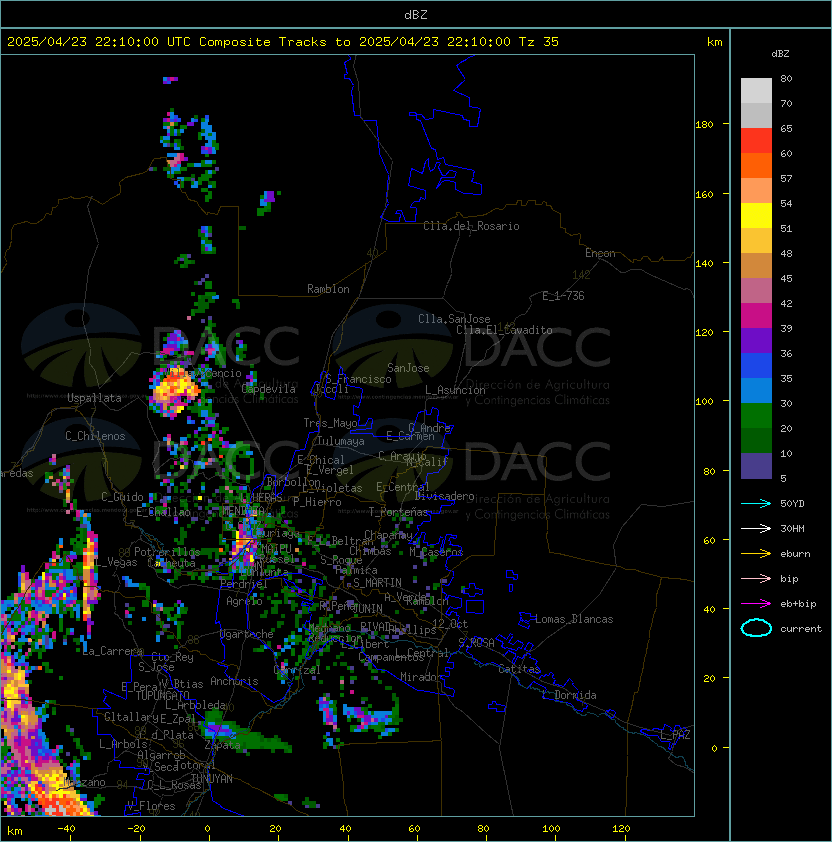Pick the red 65 dBZ legend swatch
The height and width of the screenshot is (842, 832).
tap(756, 140)
